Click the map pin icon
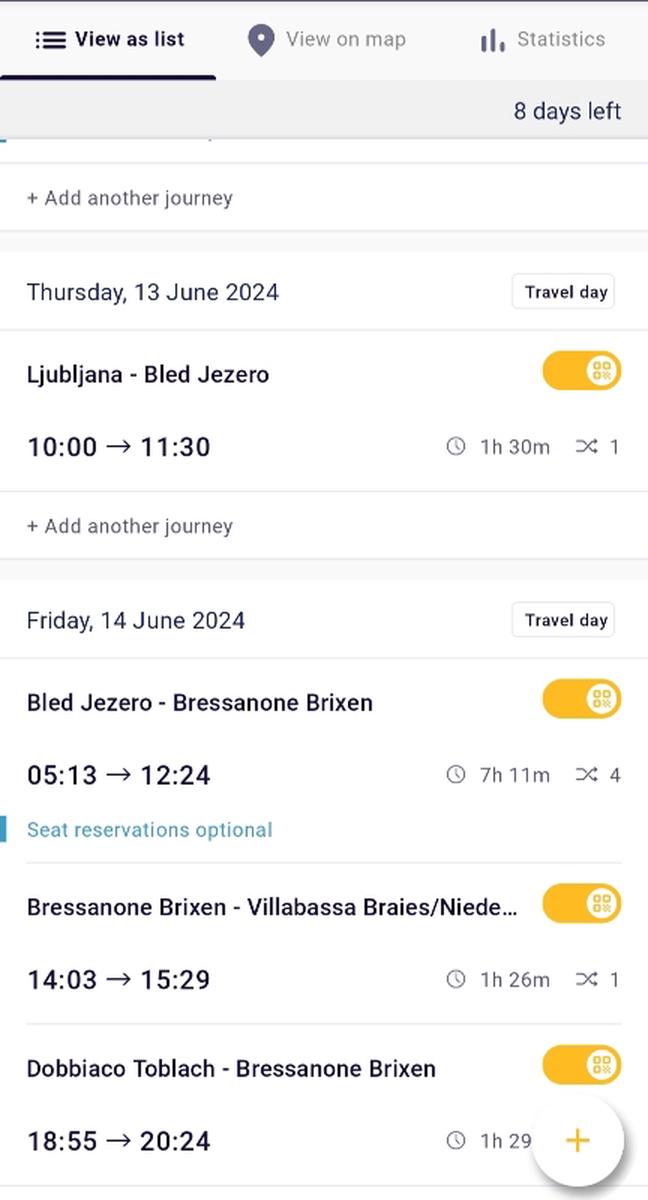This screenshot has width=648, height=1200. tap(261, 40)
